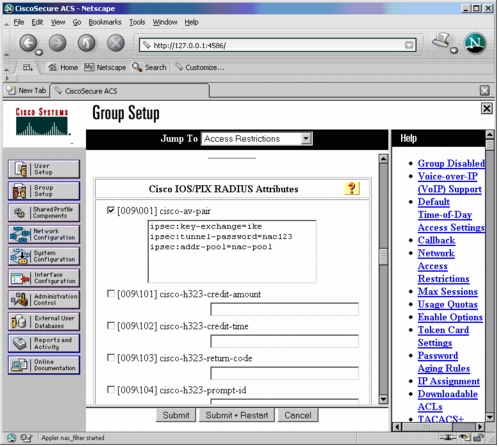Select the CiscoSecure ACS tab
499x447 pixels.
coord(130,91)
